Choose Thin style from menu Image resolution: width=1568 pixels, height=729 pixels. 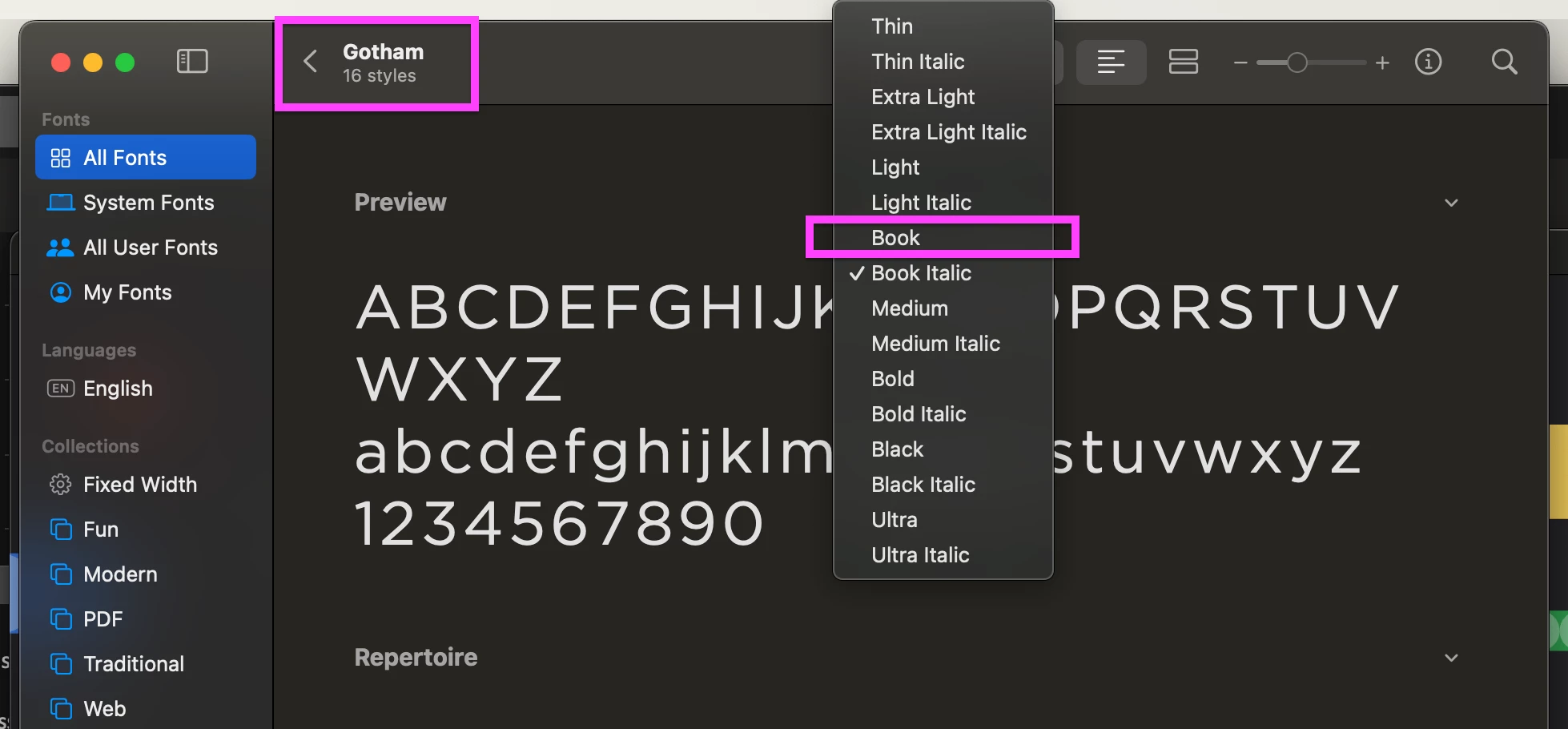tap(943, 26)
